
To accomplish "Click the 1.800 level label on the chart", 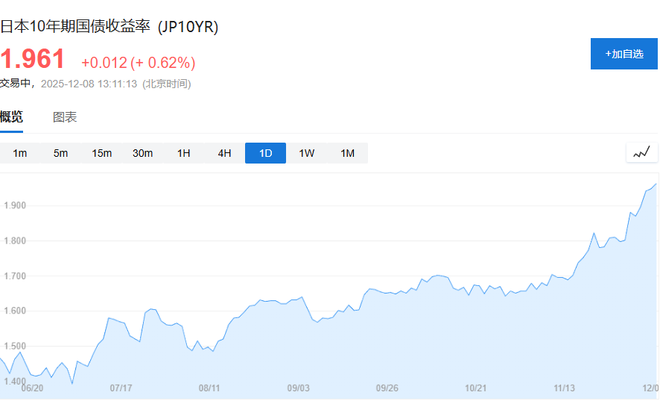I will (20, 240).
